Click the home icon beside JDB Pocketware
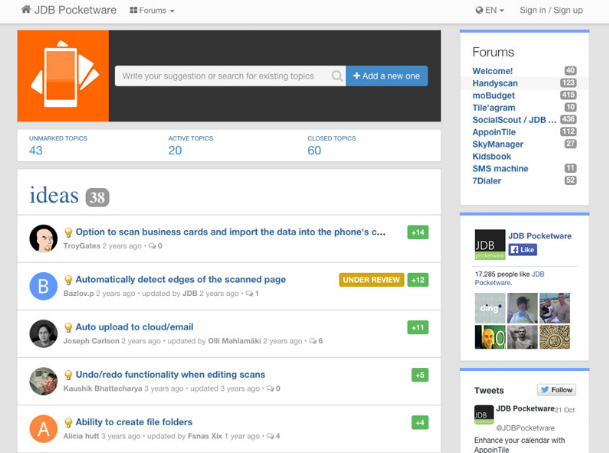 [x=26, y=9]
